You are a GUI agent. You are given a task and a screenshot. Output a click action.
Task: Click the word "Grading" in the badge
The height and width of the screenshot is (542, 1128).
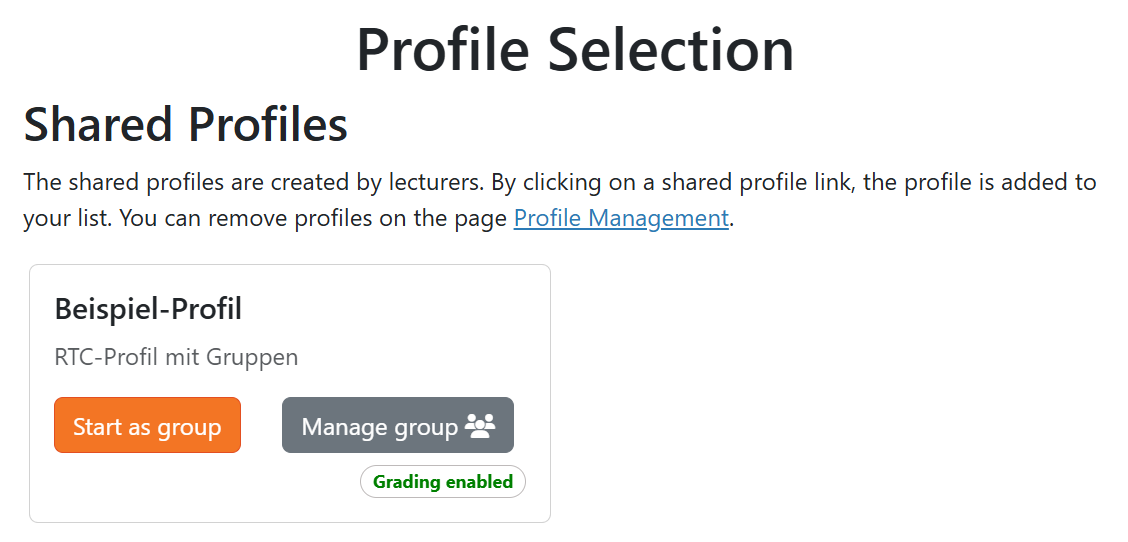(x=407, y=482)
